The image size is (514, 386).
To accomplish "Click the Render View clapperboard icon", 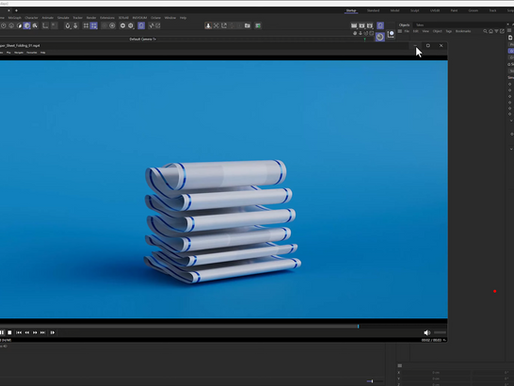I will [354, 26].
